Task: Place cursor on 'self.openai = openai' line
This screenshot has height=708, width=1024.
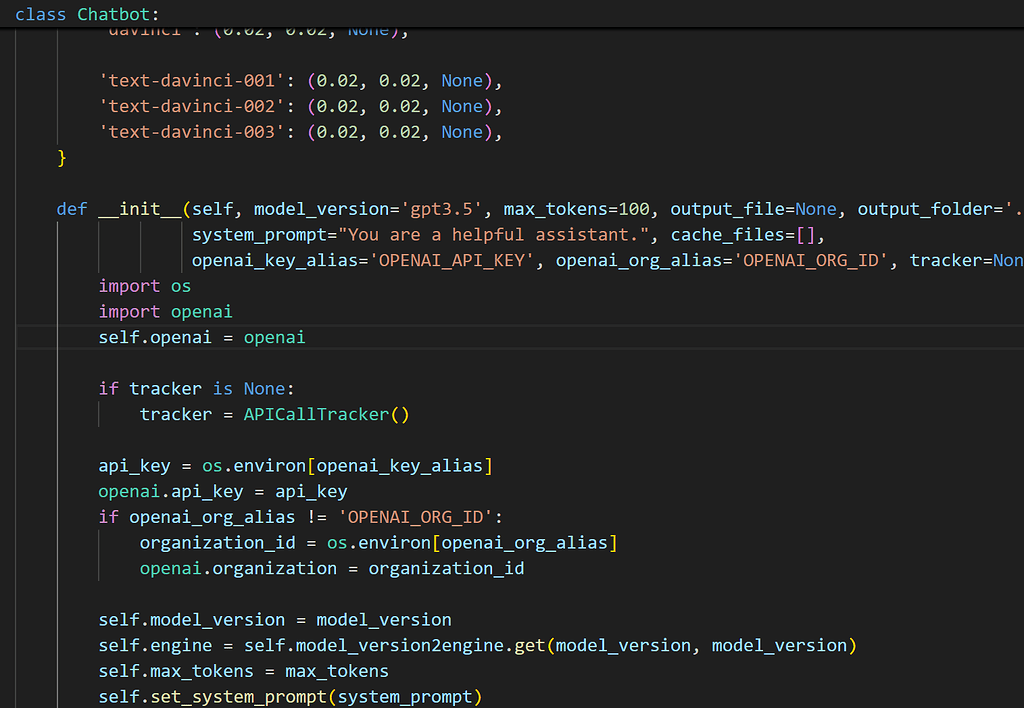Action: pyautogui.click(x=202, y=337)
